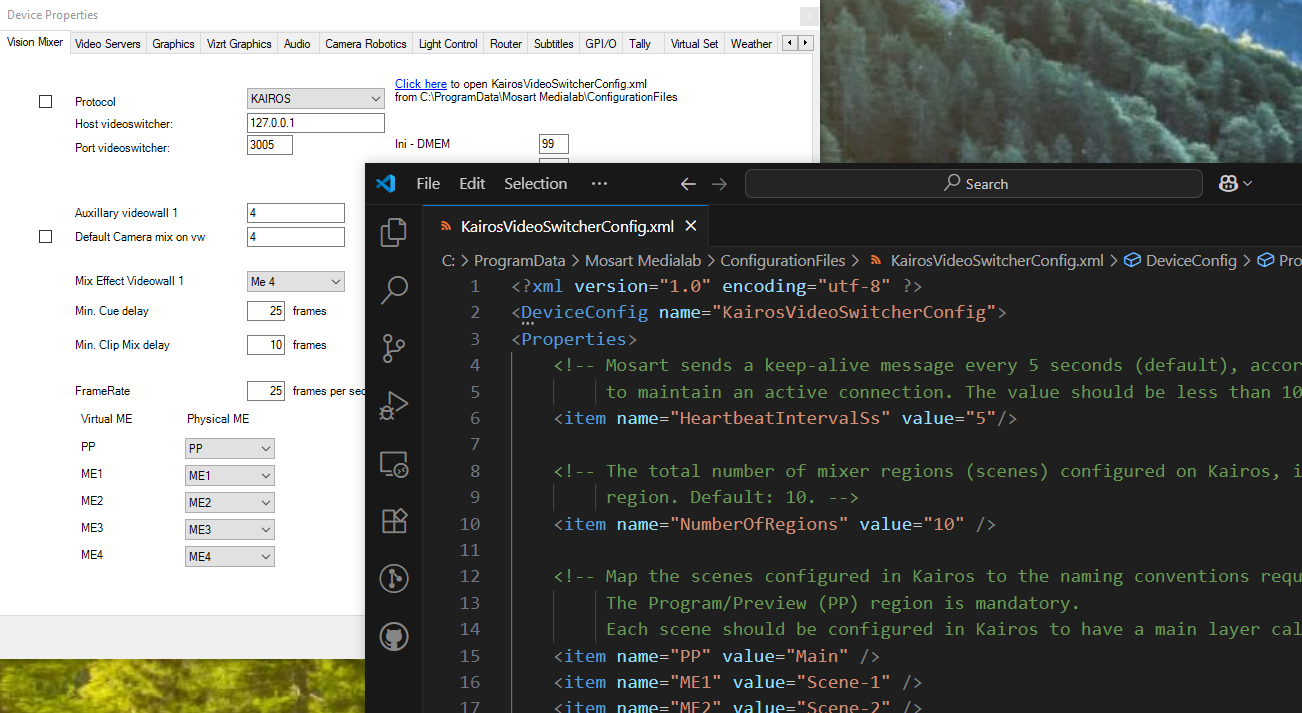
Task: Open the Source Control view
Action: (x=394, y=348)
